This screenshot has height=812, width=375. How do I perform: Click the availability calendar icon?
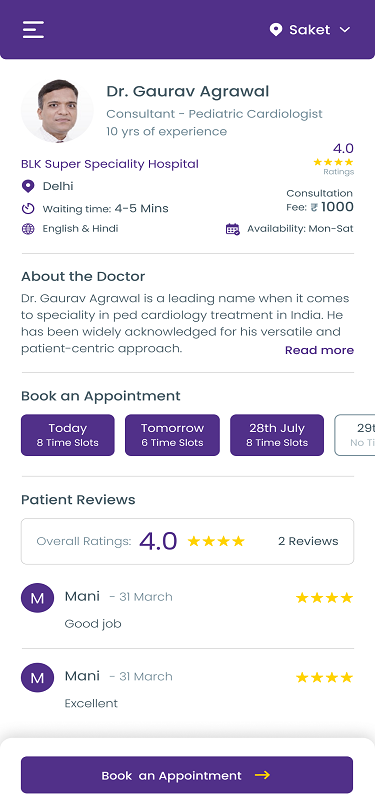click(233, 229)
